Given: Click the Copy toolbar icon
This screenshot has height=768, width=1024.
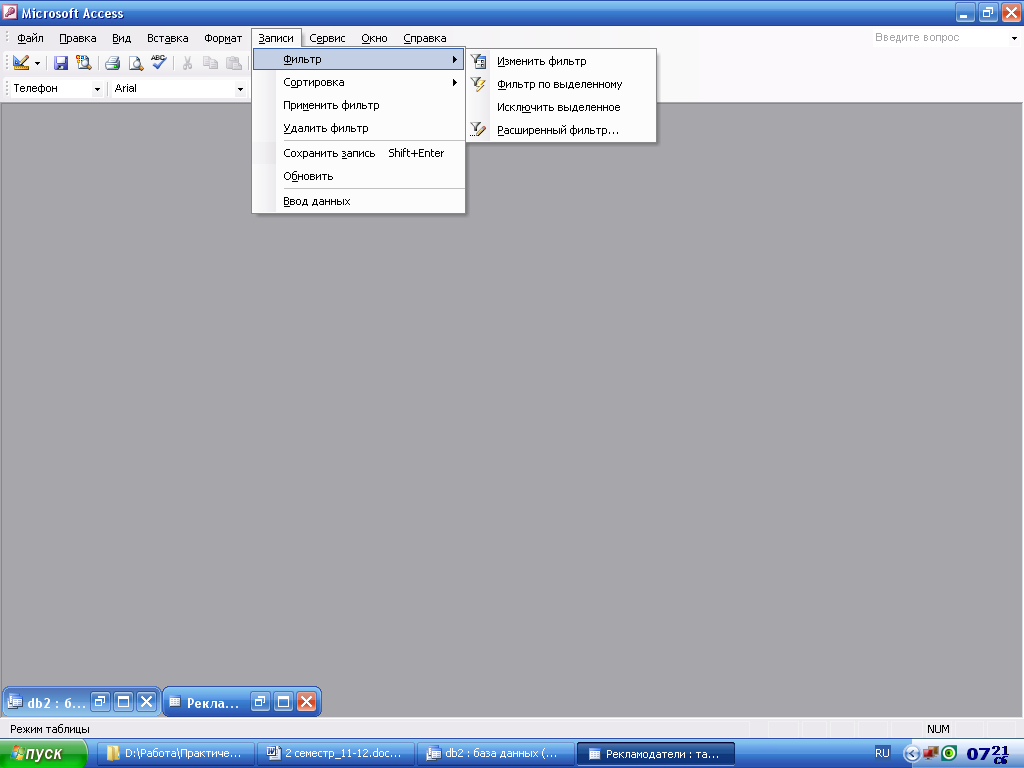Looking at the screenshot, I should tap(210, 63).
